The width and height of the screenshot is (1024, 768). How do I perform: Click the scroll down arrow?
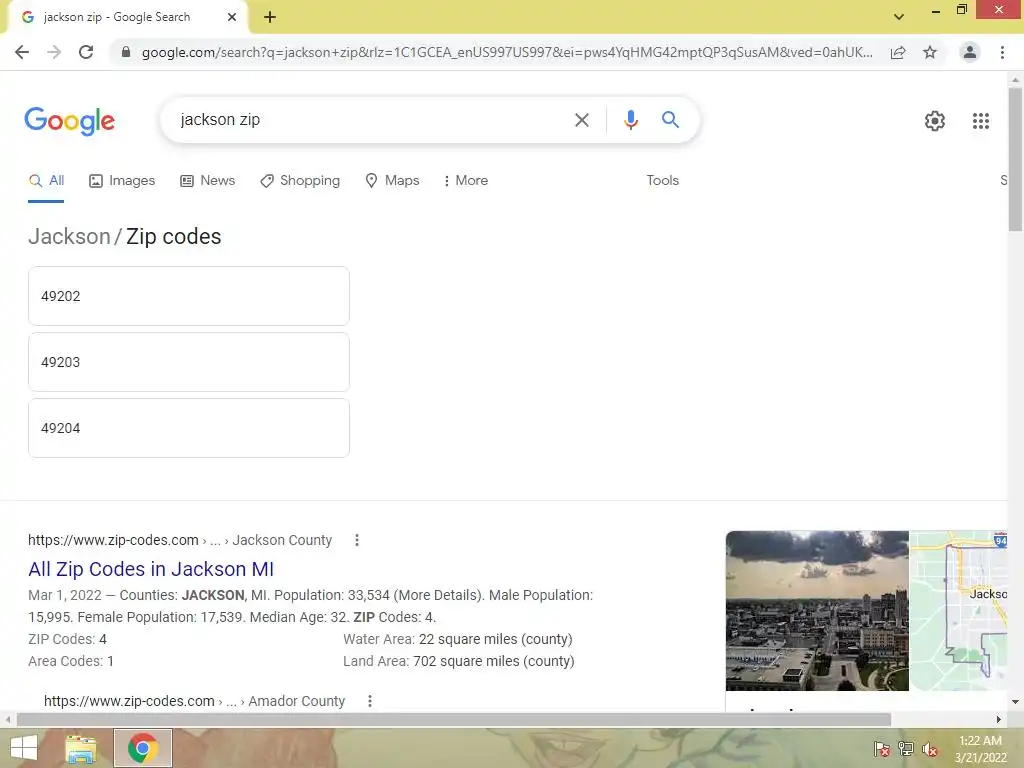tap(1015, 702)
